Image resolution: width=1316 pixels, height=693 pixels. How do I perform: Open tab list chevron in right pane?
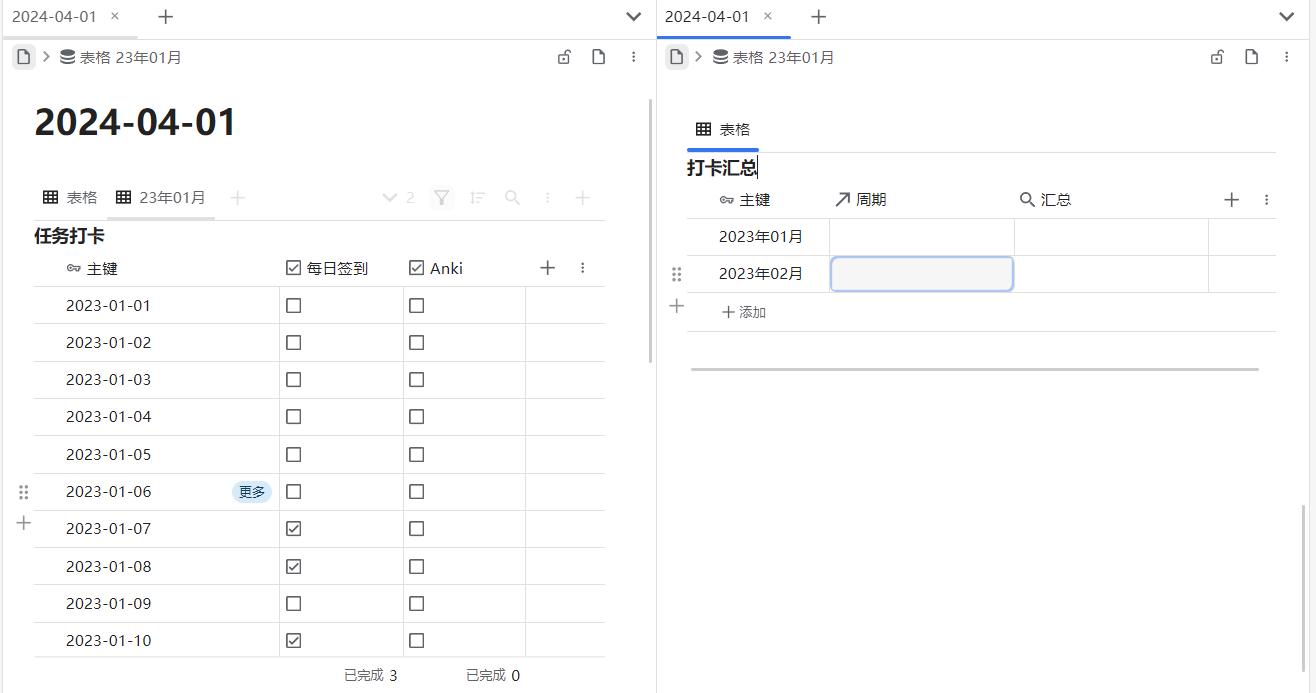pos(1287,17)
